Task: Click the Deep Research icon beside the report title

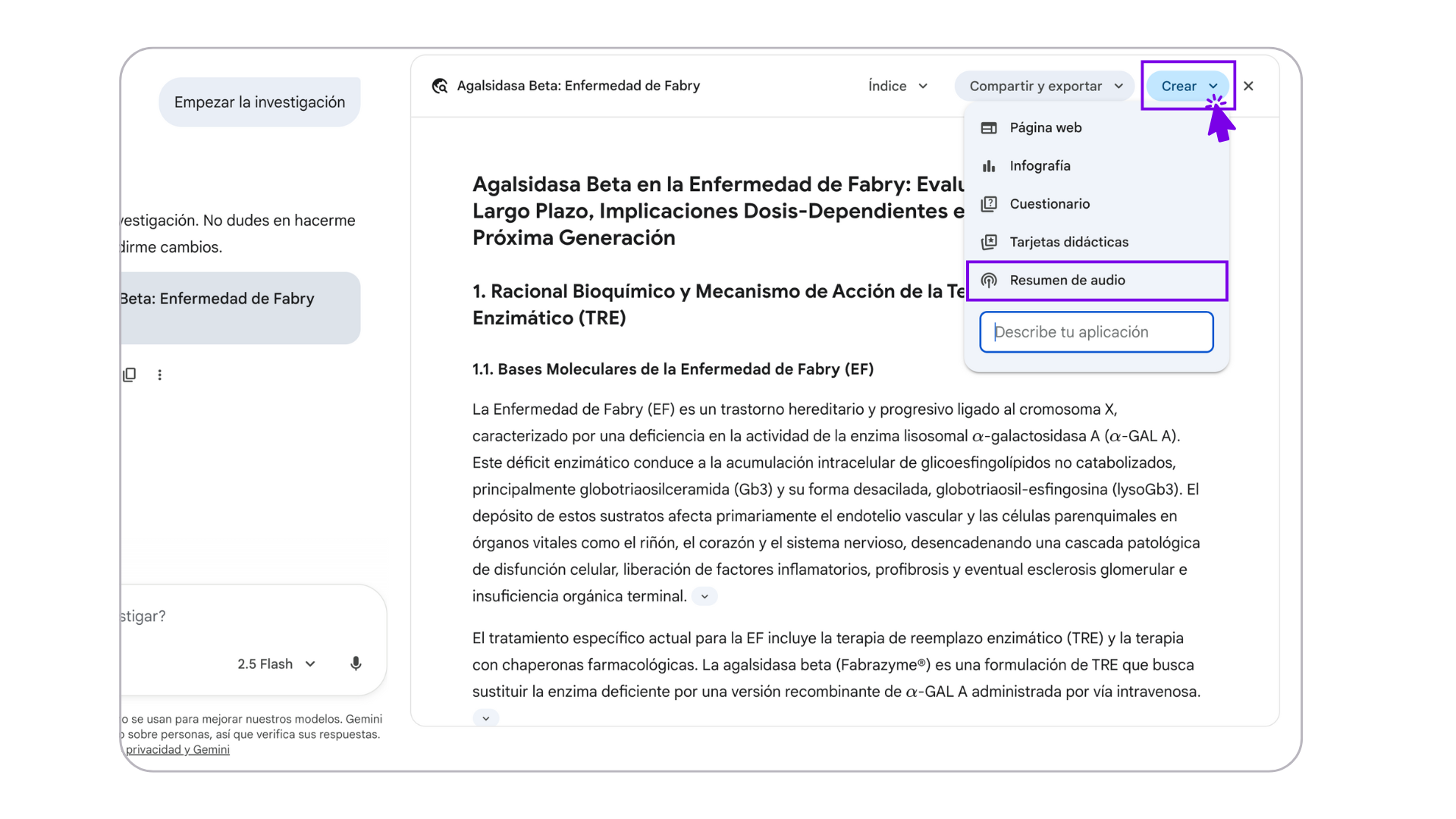Action: tap(440, 86)
